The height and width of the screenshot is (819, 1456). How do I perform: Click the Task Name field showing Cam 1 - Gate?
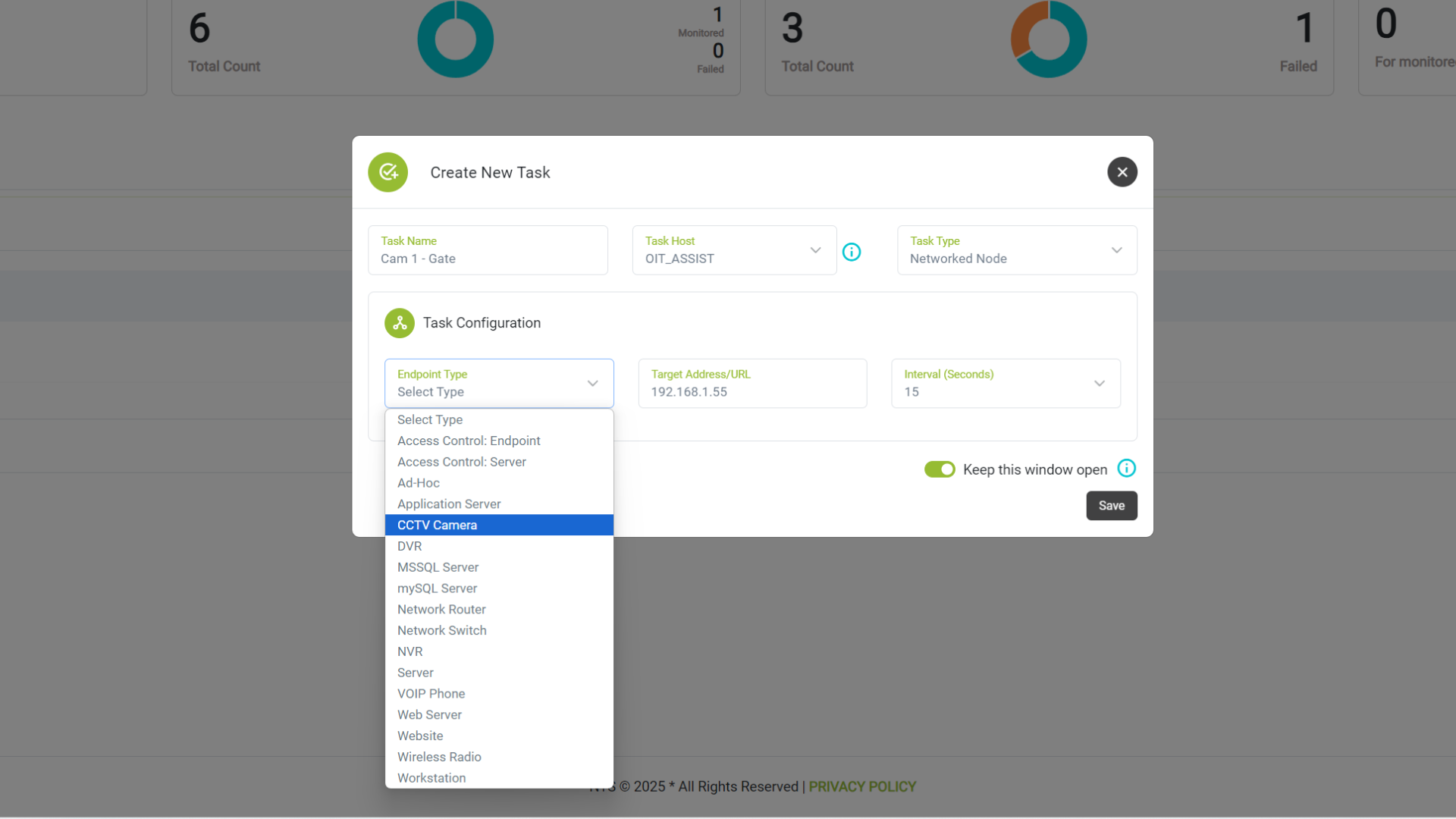click(488, 258)
